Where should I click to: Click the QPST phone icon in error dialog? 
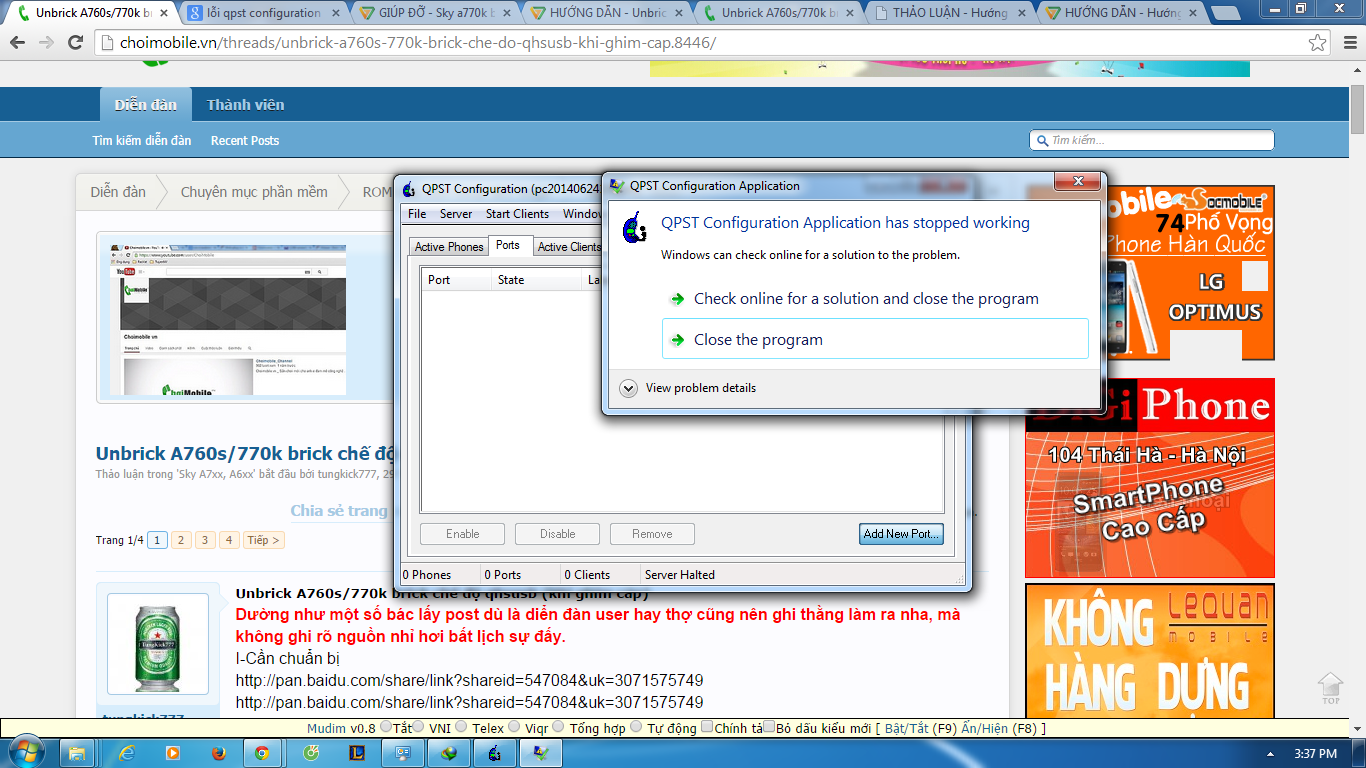(x=634, y=228)
